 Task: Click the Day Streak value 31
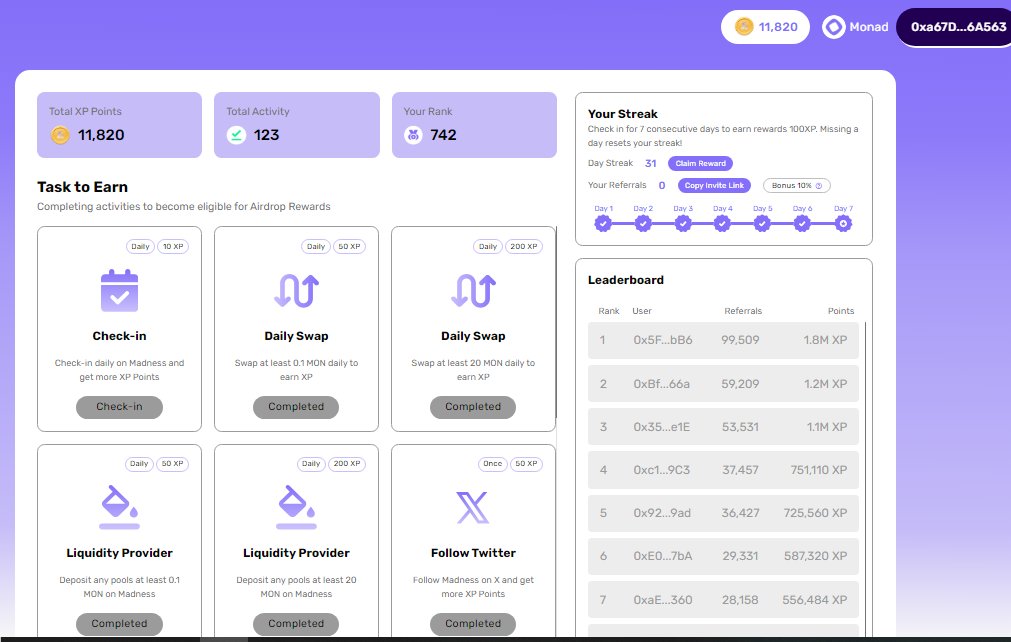coord(651,164)
